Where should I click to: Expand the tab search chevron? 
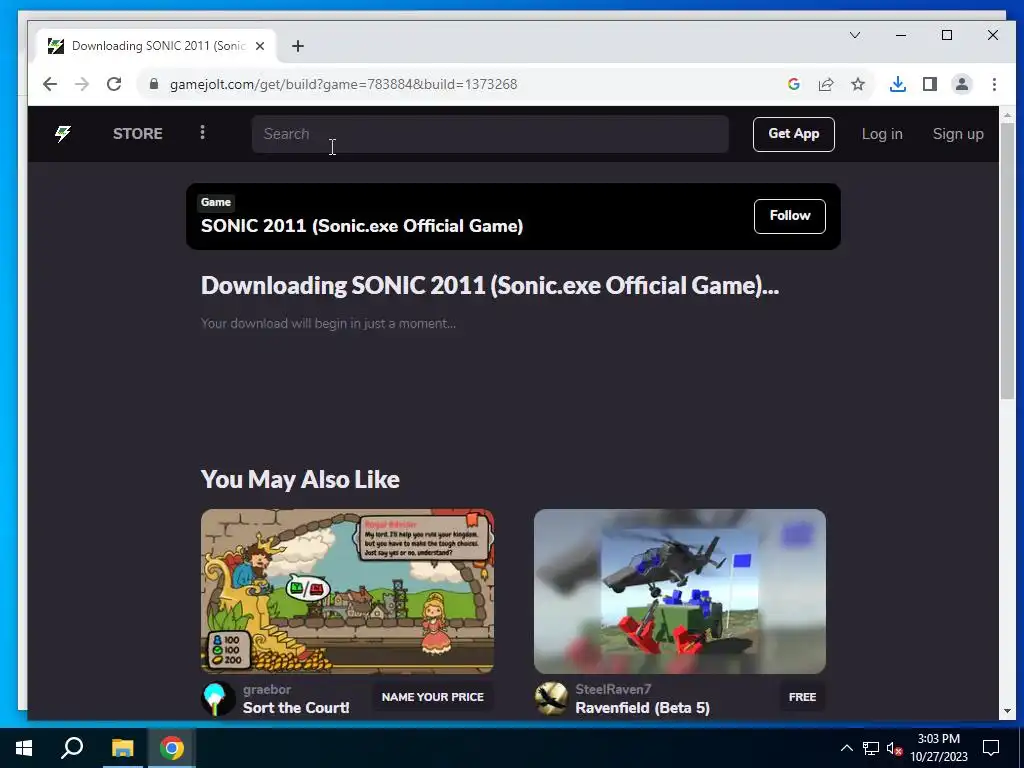pyautogui.click(x=855, y=35)
